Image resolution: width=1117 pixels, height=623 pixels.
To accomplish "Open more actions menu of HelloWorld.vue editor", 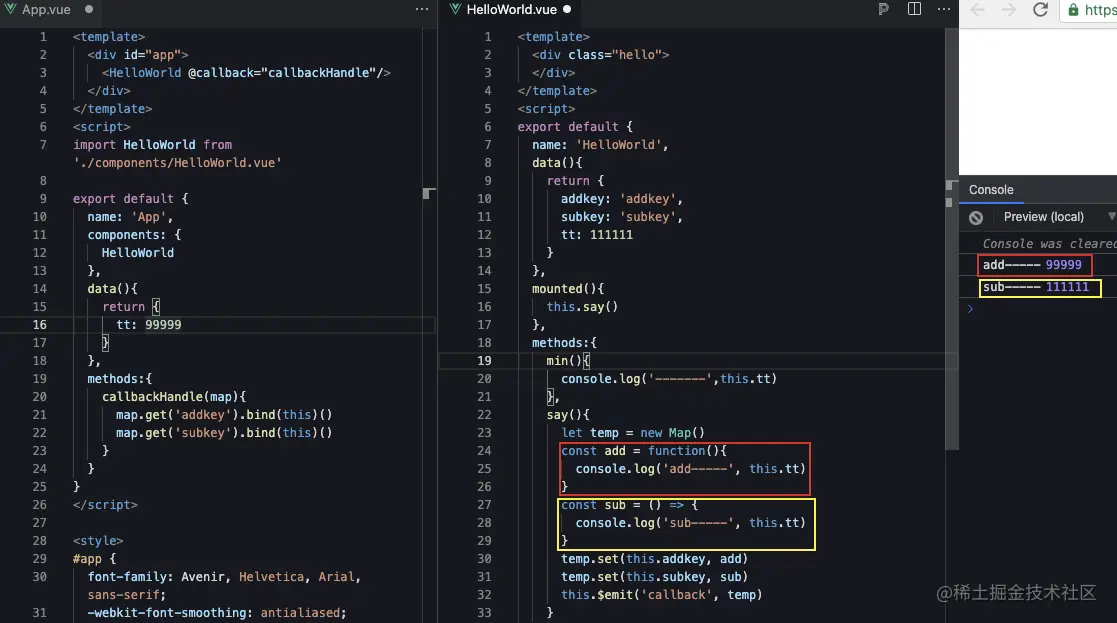I will point(944,9).
